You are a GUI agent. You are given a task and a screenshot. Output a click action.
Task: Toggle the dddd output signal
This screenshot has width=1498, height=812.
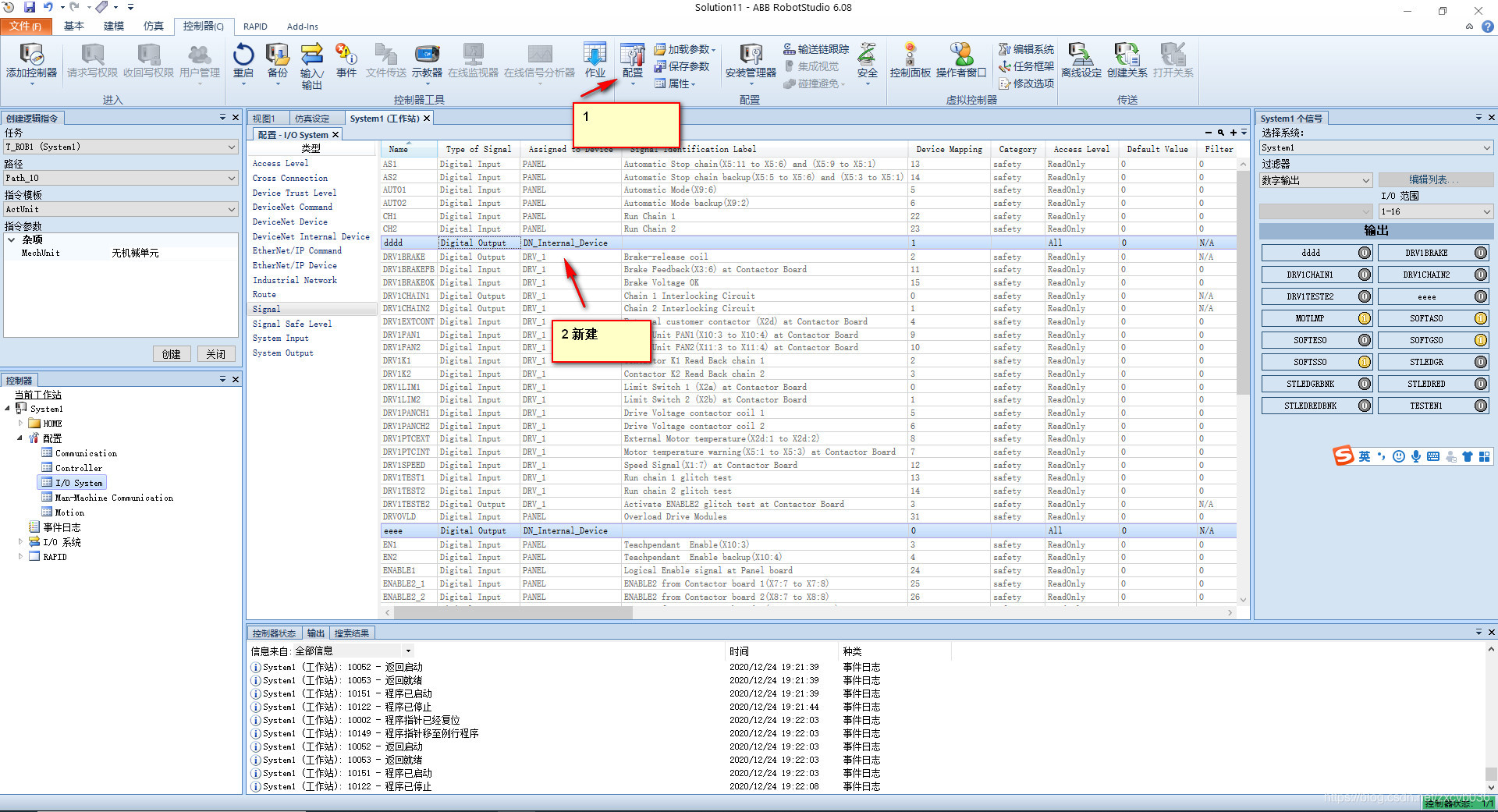pos(1316,253)
